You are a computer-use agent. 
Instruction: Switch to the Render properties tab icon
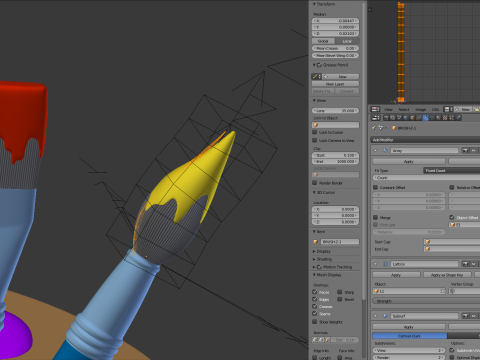[386, 118]
